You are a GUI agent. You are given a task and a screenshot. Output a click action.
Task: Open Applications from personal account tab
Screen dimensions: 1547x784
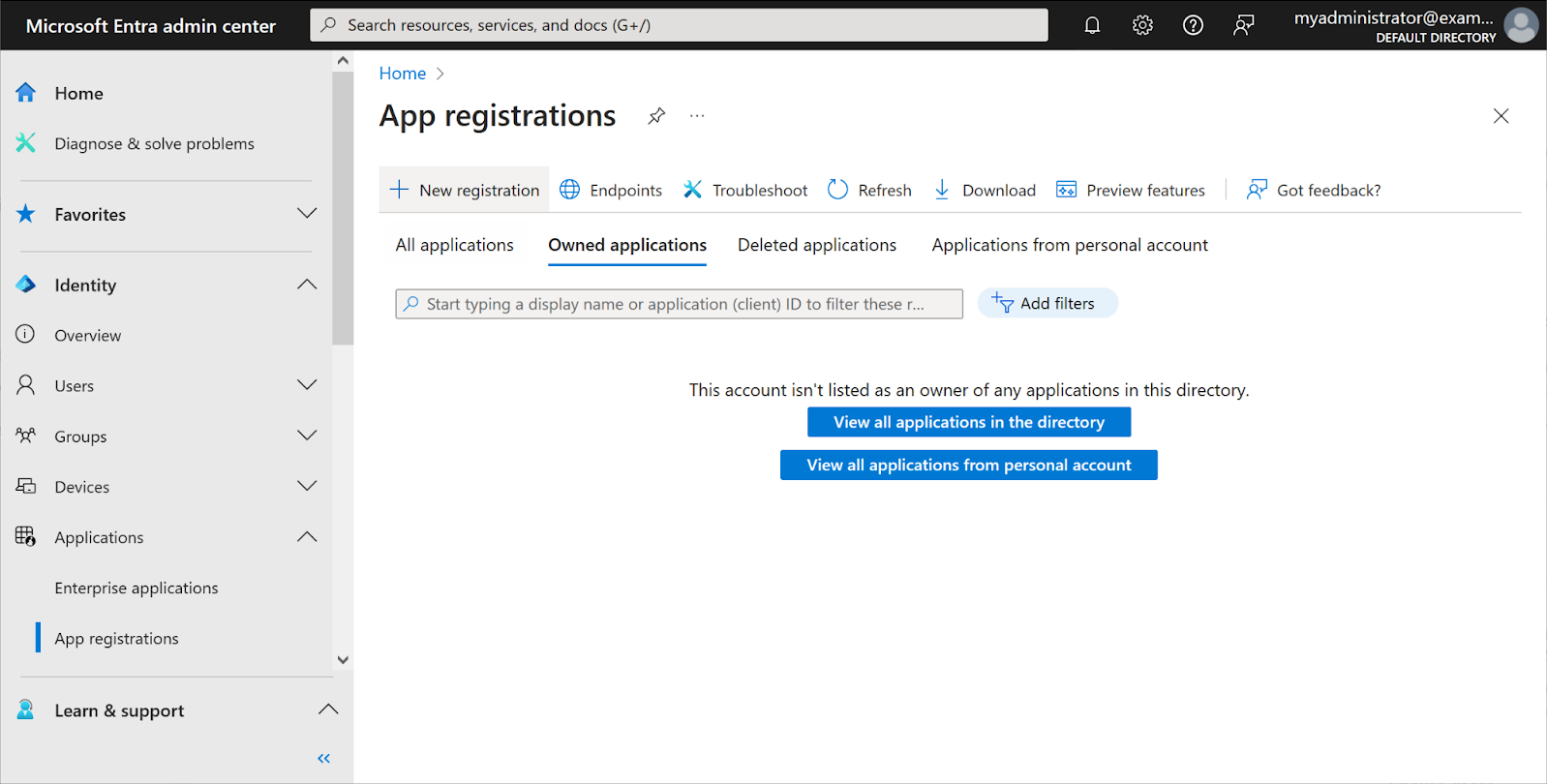[1070, 245]
